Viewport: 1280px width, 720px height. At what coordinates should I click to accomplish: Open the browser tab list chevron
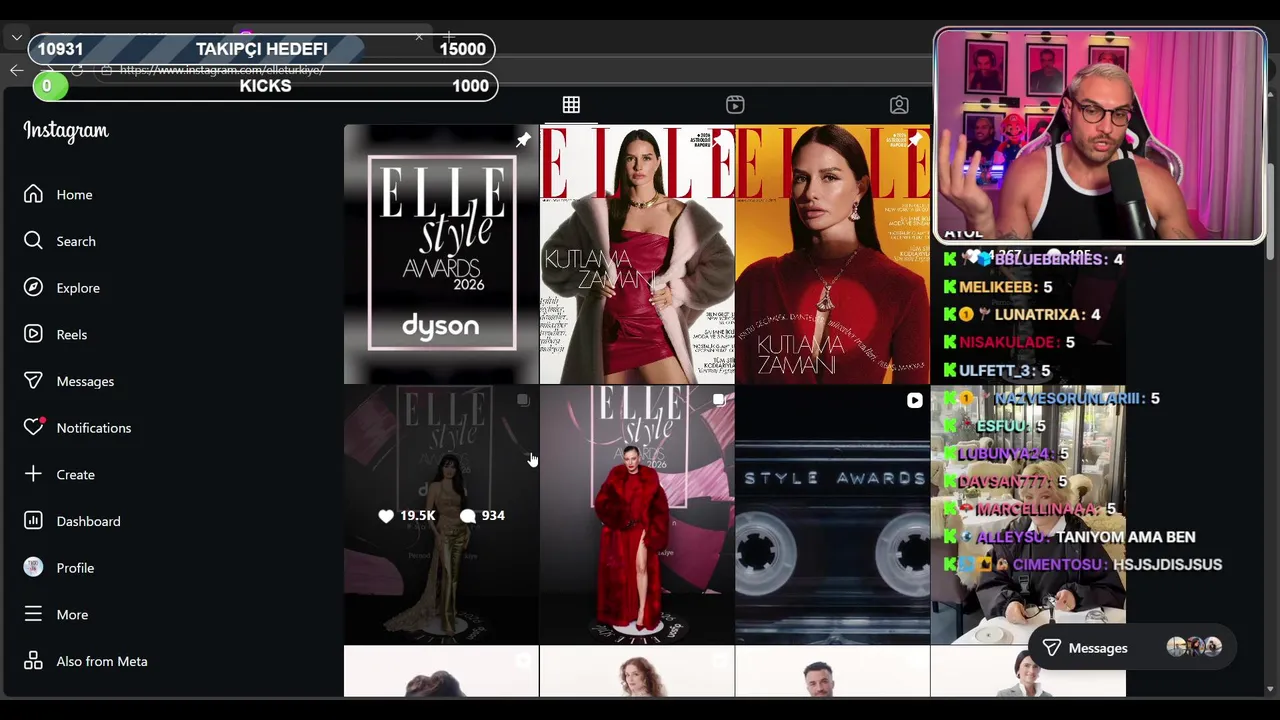(x=16, y=38)
